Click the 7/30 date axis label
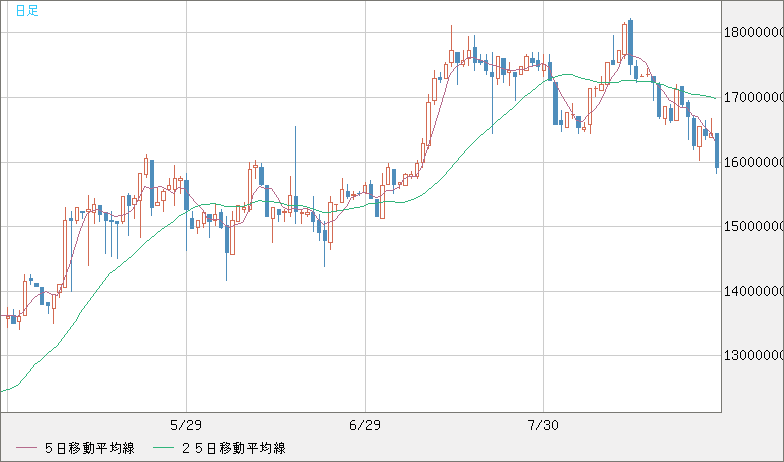Screen dimensions: 784x462 pos(543,426)
